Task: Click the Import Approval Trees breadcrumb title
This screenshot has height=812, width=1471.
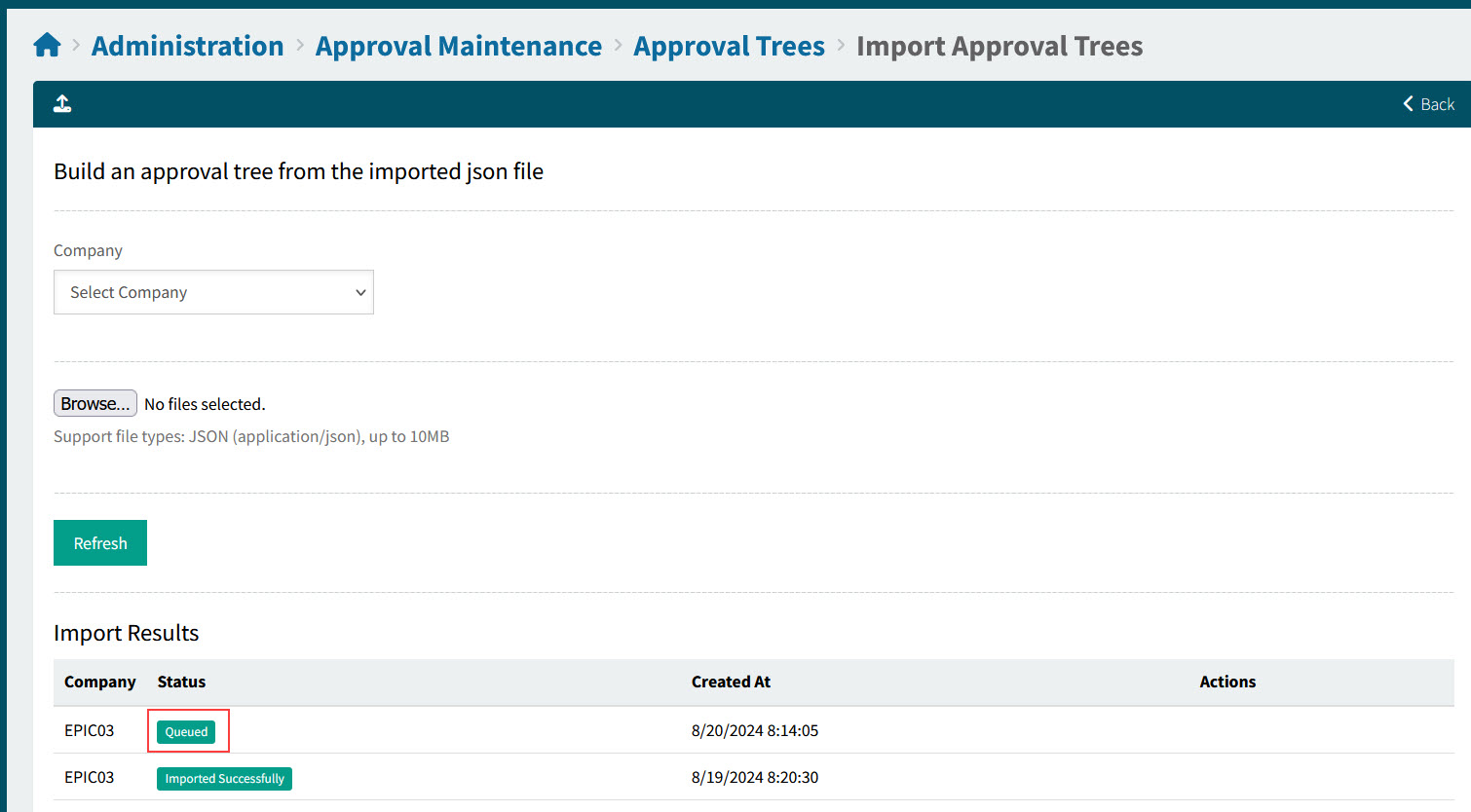Action: point(999,46)
